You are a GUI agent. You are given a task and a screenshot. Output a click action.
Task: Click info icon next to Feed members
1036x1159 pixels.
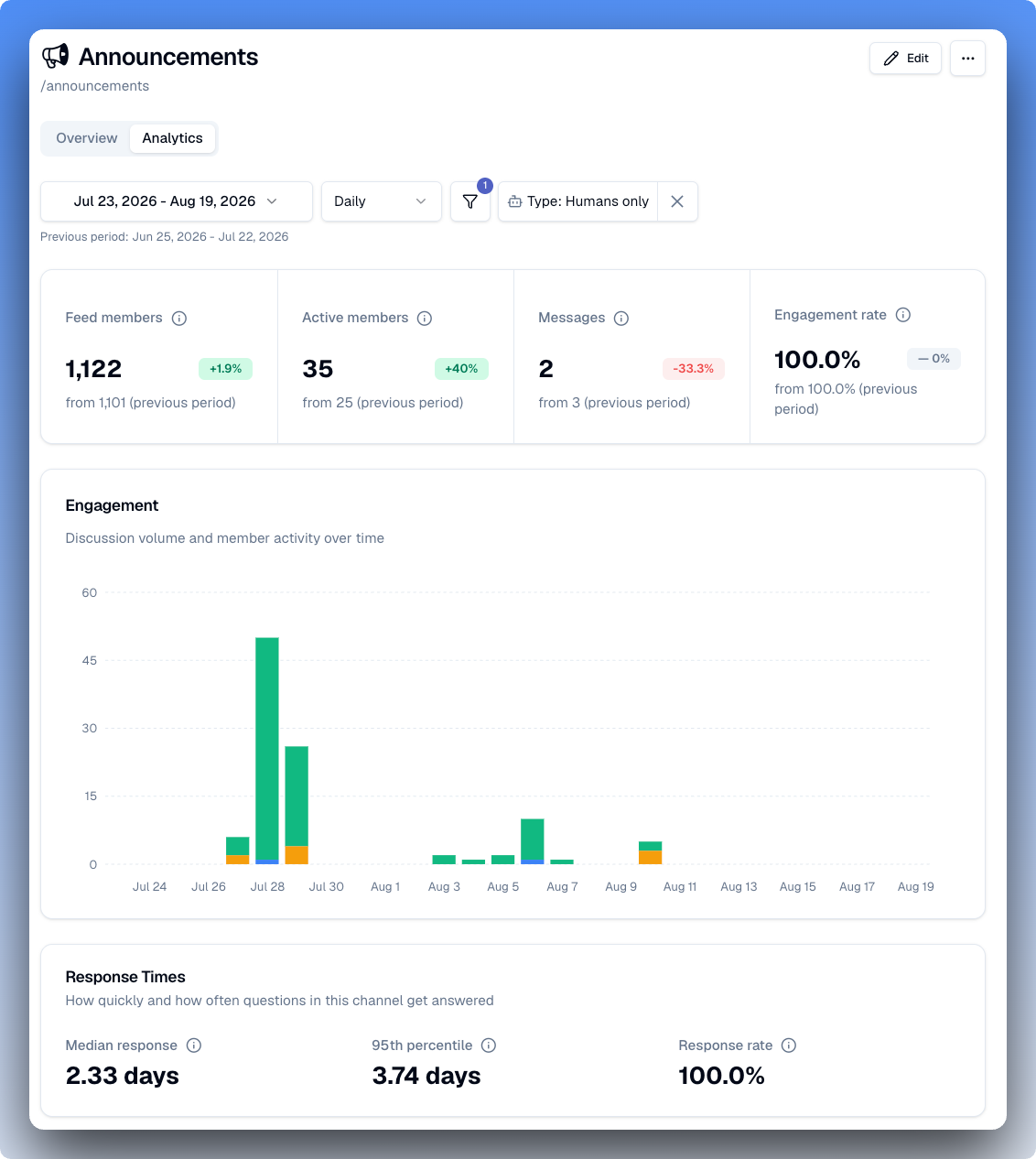point(179,319)
